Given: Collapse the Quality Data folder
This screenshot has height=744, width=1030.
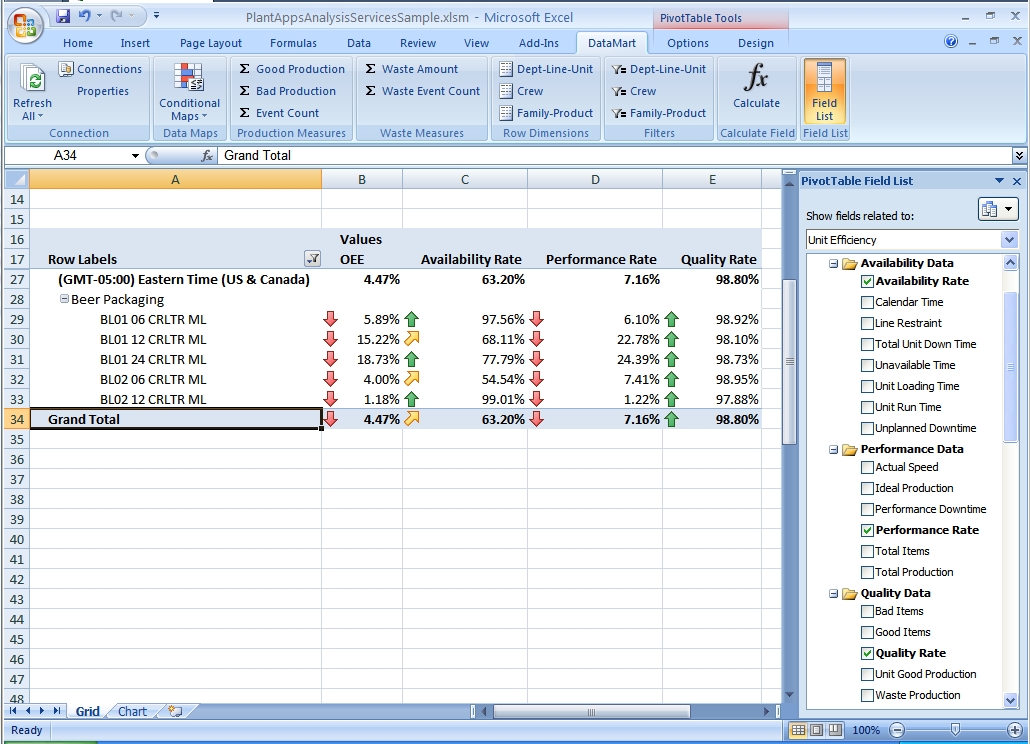Looking at the screenshot, I should point(833,594).
